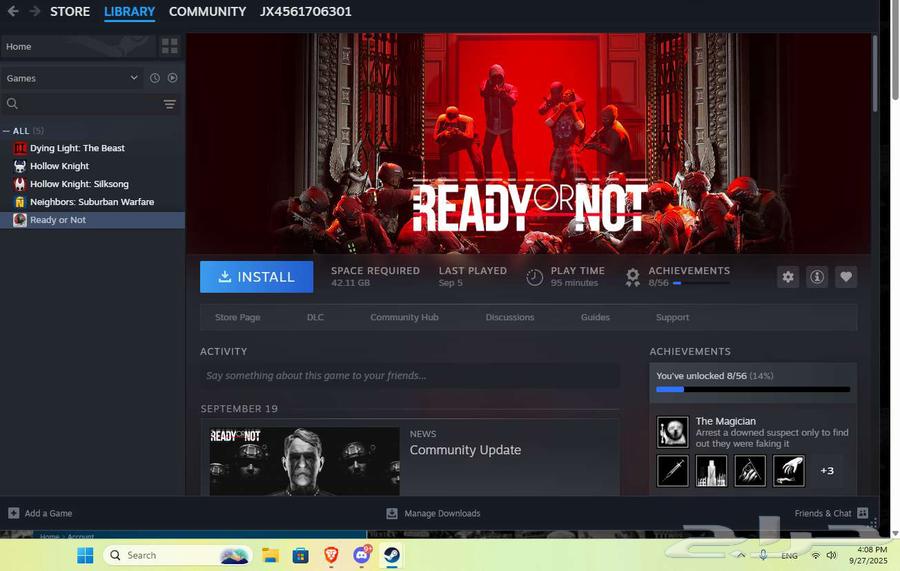Open the library filter options icon
Screen dimensions: 900x571
click(169, 104)
